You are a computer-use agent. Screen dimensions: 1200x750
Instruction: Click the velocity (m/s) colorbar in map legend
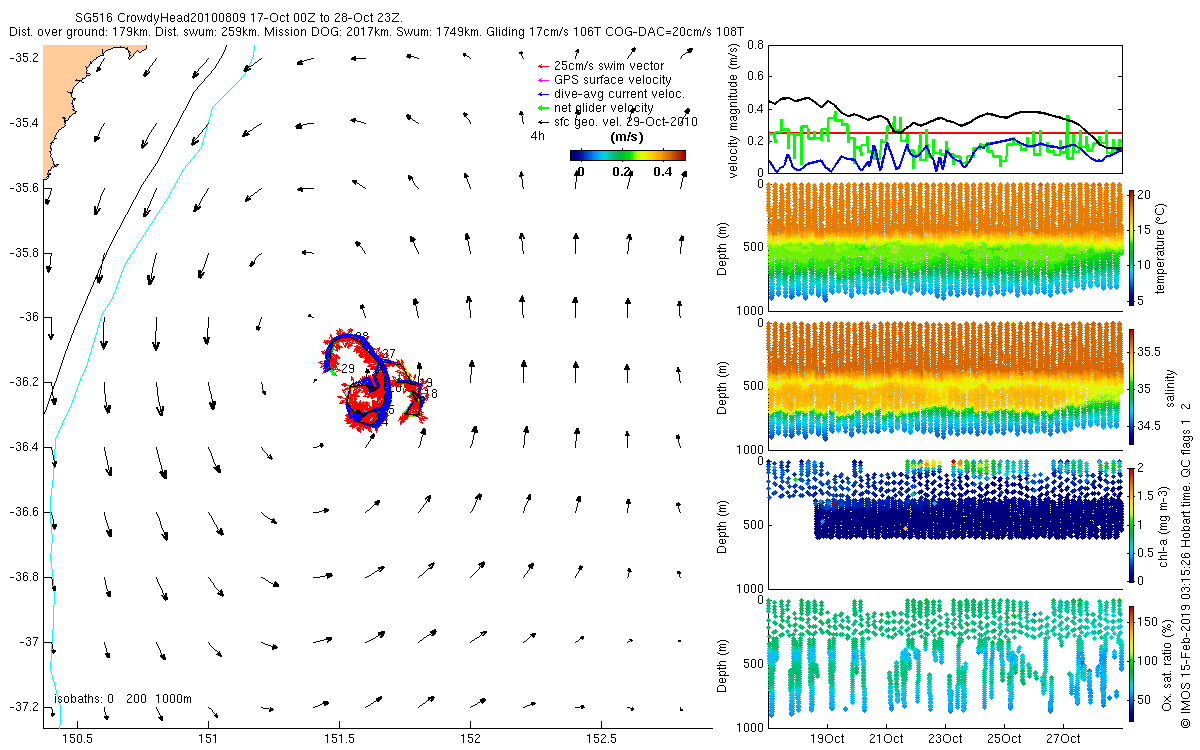click(627, 155)
